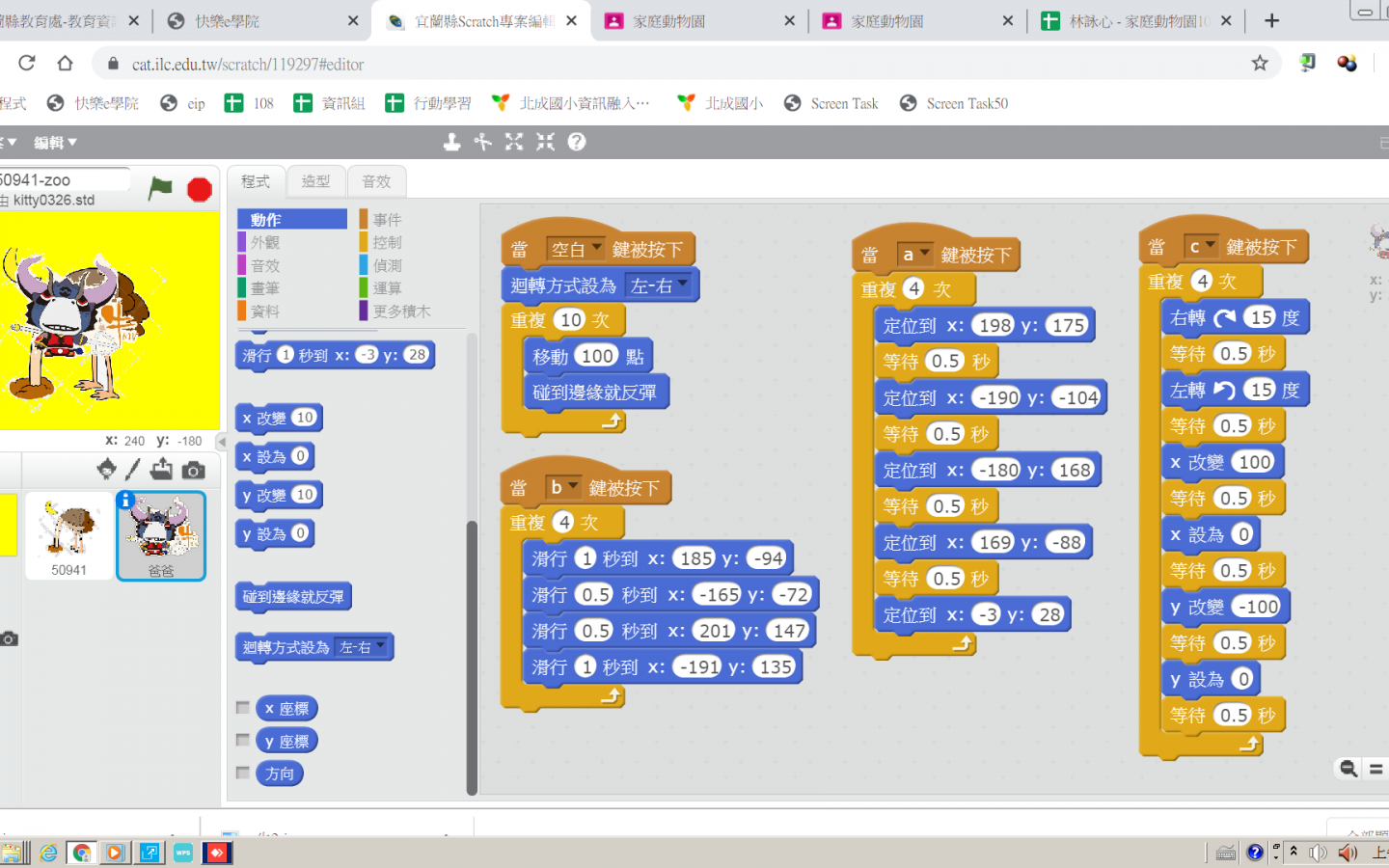Image resolution: width=1389 pixels, height=868 pixels.
Task: Select the grow sprite tool
Action: (x=514, y=142)
